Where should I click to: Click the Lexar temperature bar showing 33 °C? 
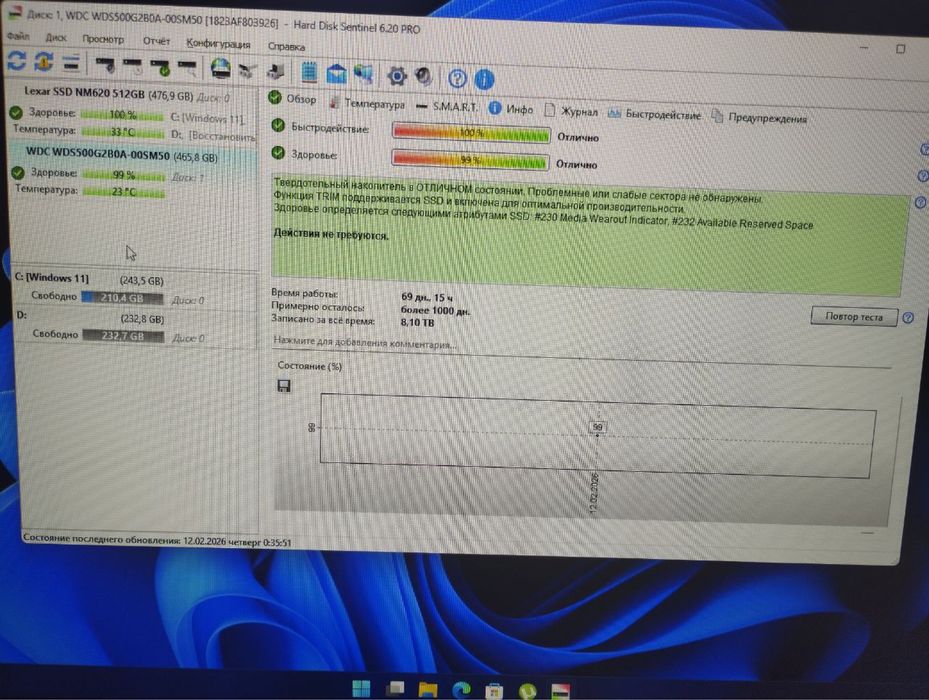click(x=123, y=132)
